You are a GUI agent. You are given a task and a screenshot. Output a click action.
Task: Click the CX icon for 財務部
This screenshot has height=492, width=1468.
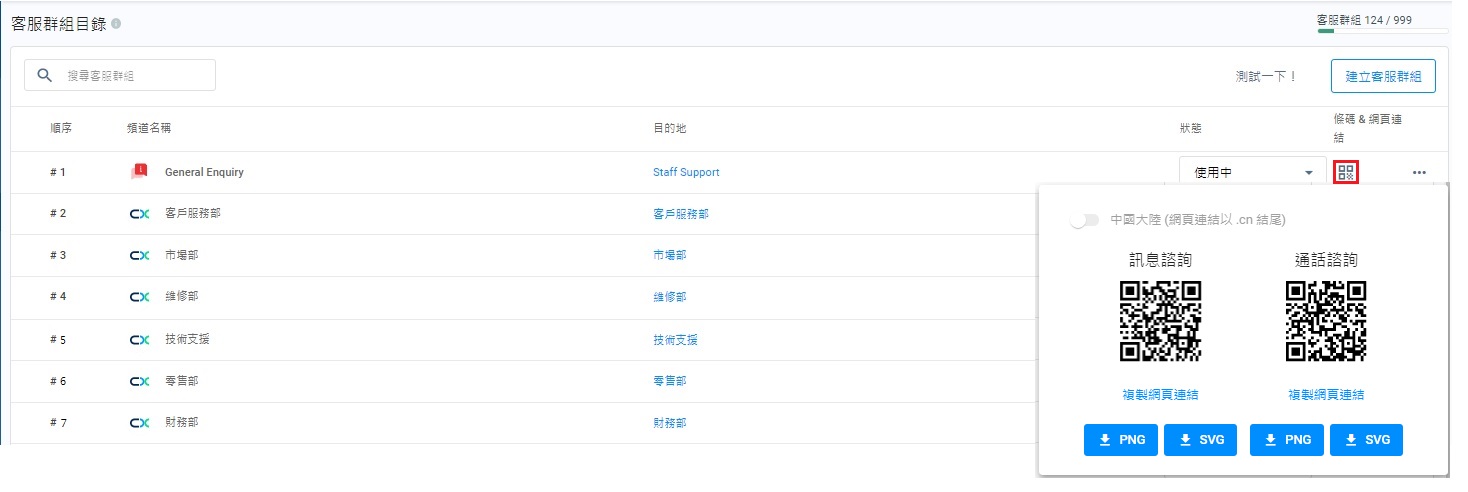140,423
